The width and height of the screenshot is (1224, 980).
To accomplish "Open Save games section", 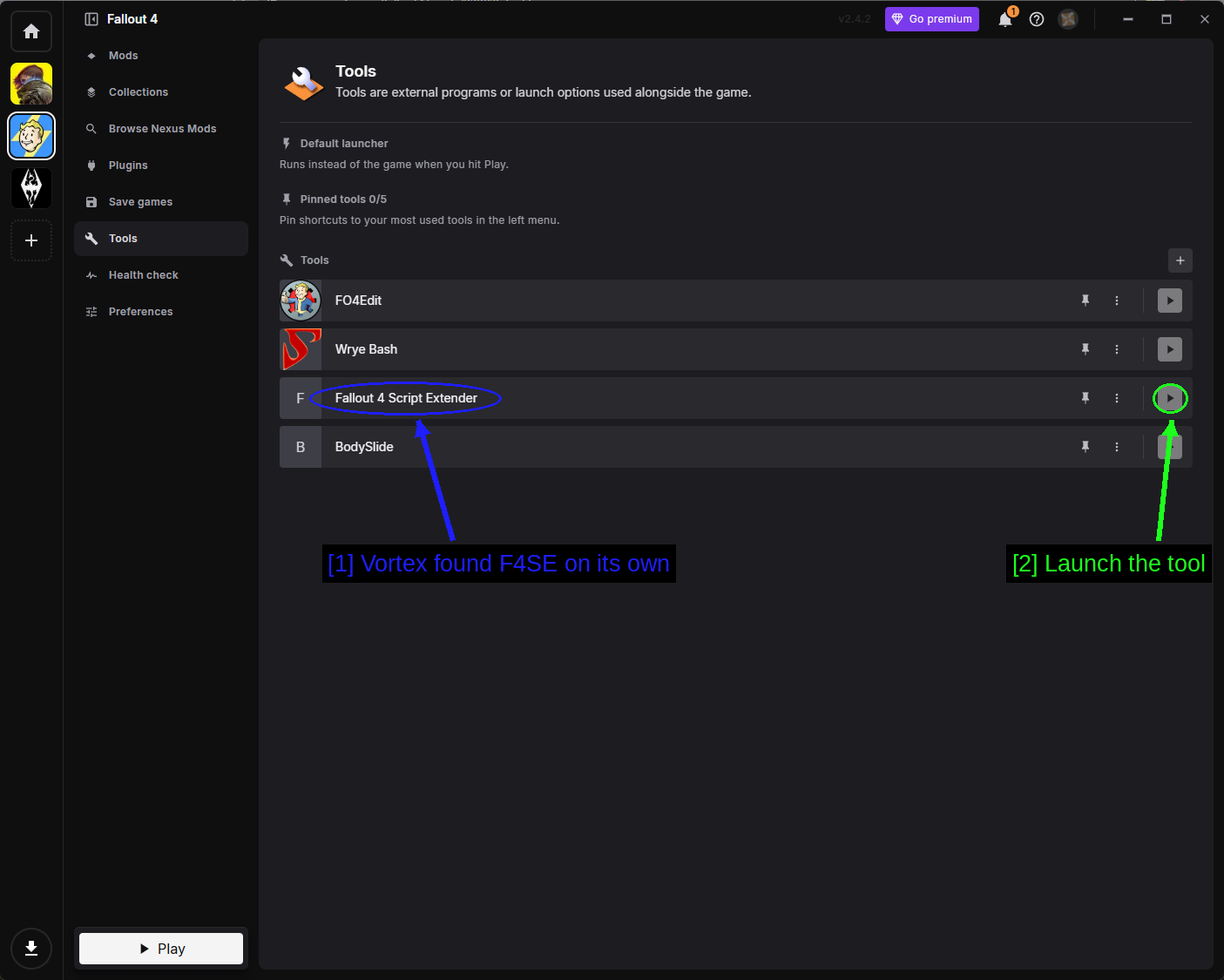I will tap(161, 202).
